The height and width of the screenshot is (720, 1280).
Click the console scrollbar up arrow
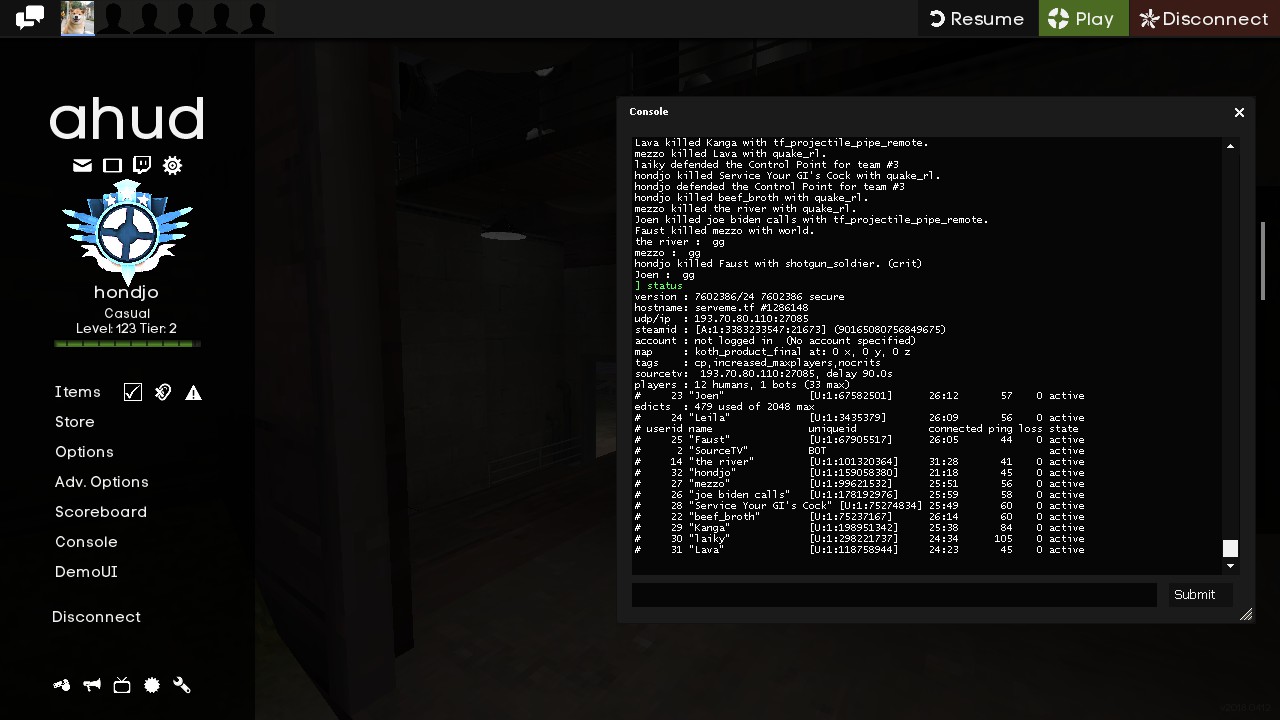pos(1230,146)
